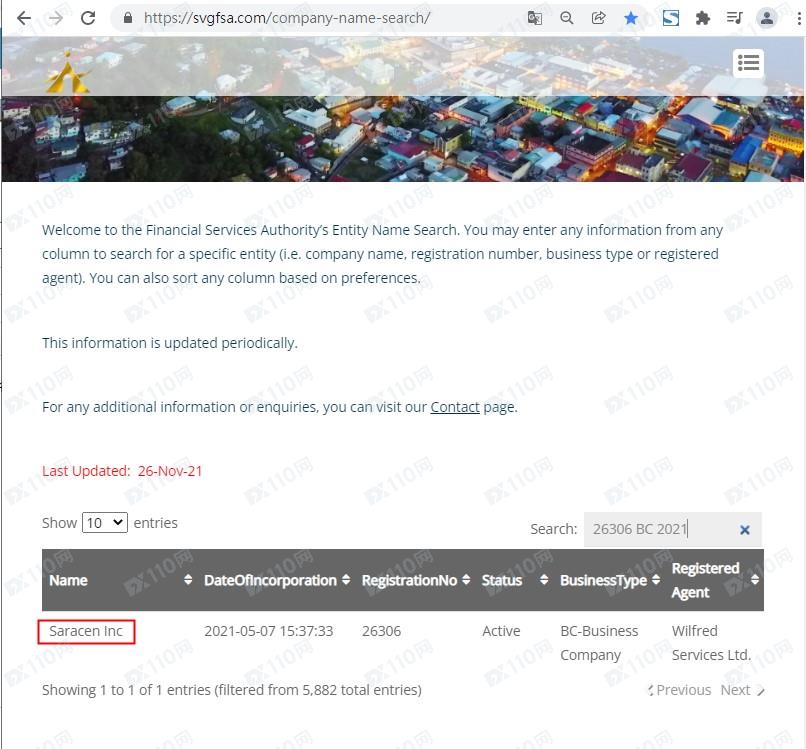Screen dimensions: 806x749
Task: Click the share page icon
Action: pos(598,18)
